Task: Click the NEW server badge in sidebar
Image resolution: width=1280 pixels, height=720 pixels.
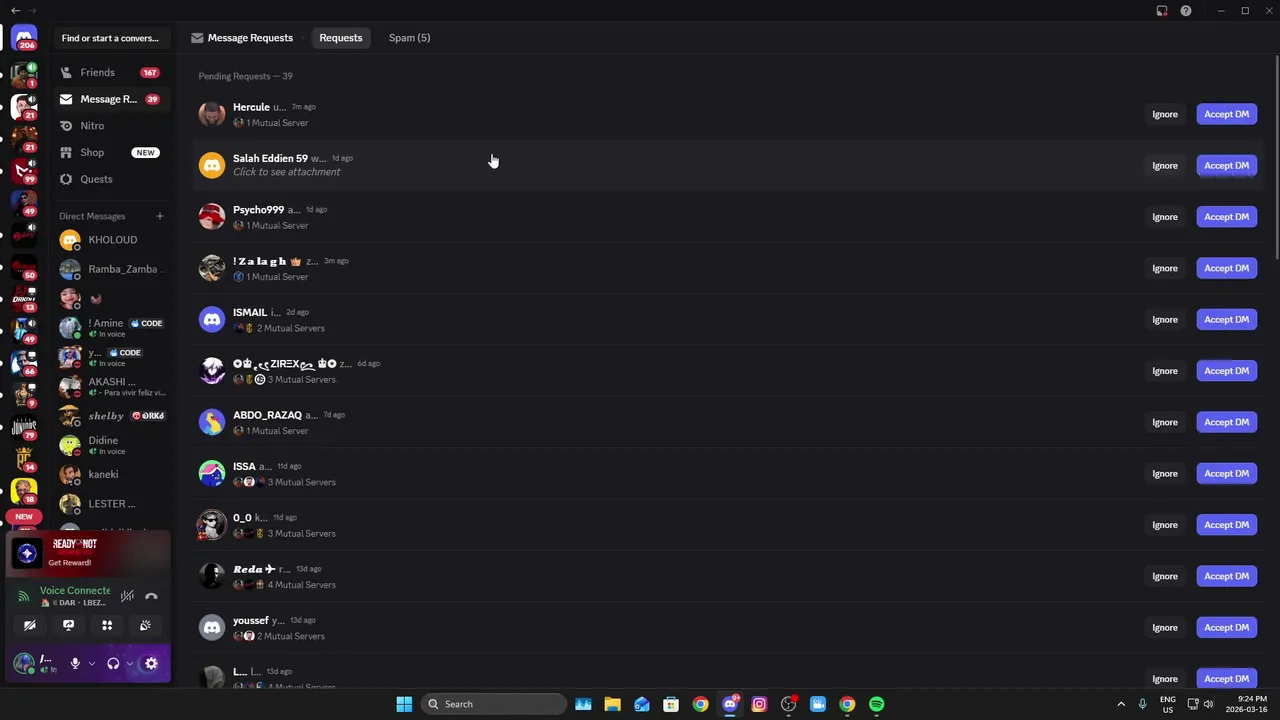Action: click(x=24, y=517)
